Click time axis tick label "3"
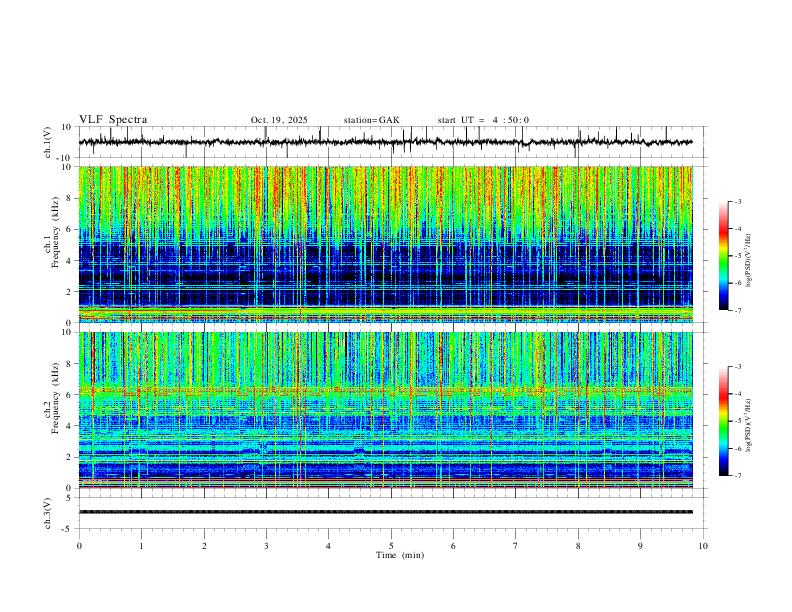This screenshot has height=612, width=792. pyautogui.click(x=266, y=546)
